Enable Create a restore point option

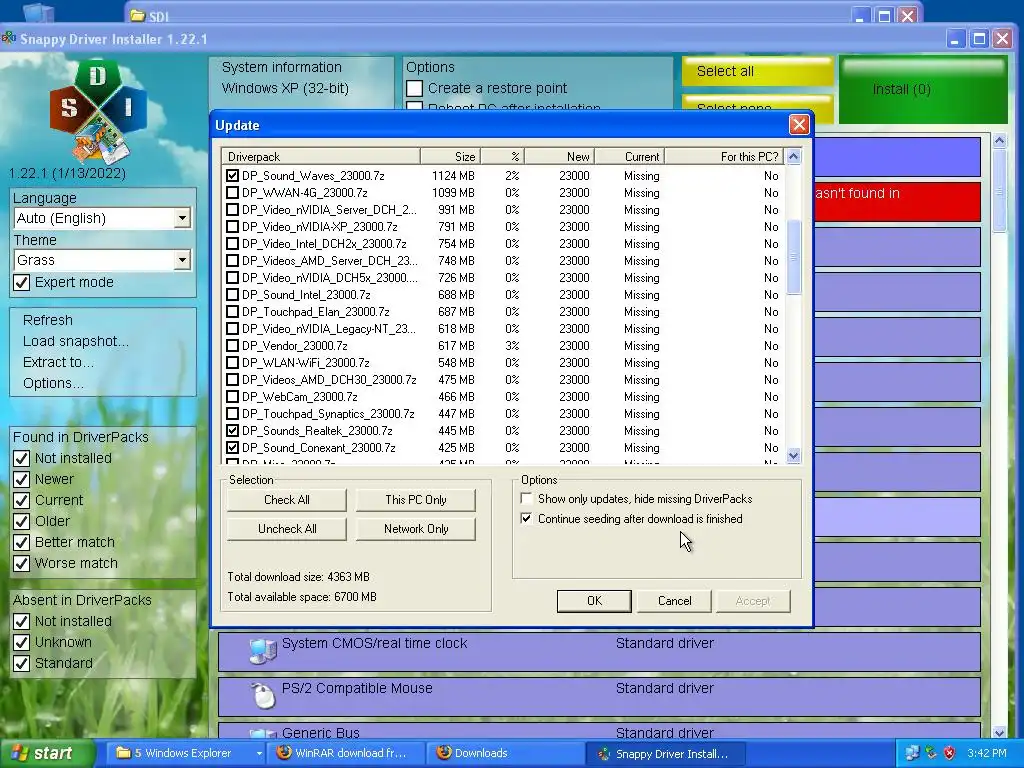point(415,88)
